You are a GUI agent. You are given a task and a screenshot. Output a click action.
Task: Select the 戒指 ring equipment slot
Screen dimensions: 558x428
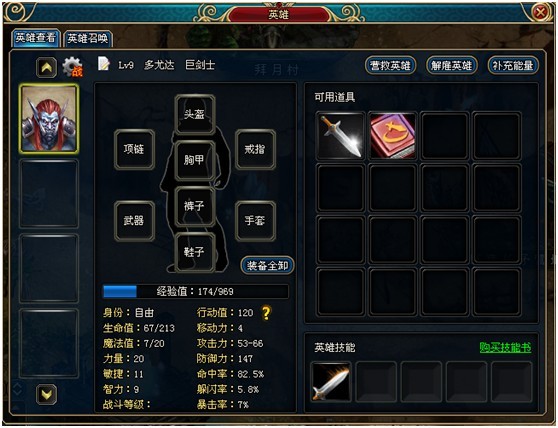point(255,149)
